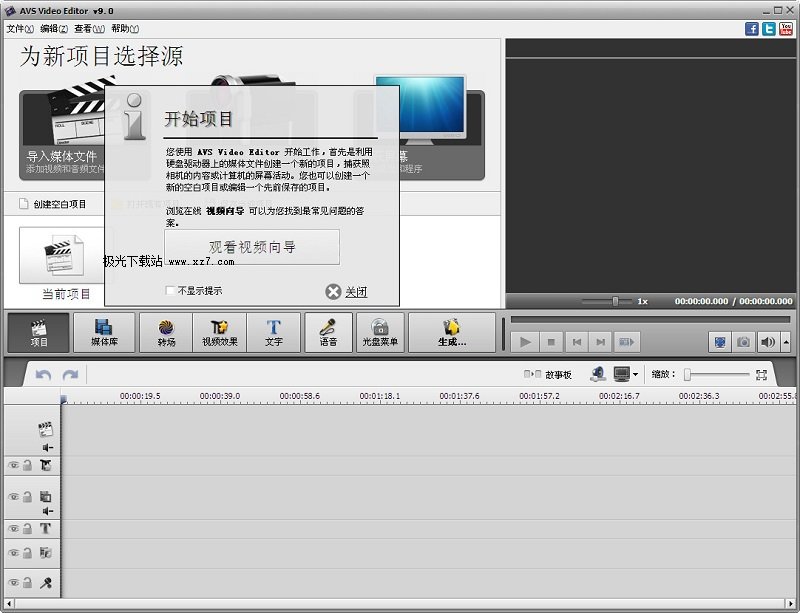The image size is (800, 613).
Task: Click the monitor icon in timeline toolbar
Action: [621, 374]
